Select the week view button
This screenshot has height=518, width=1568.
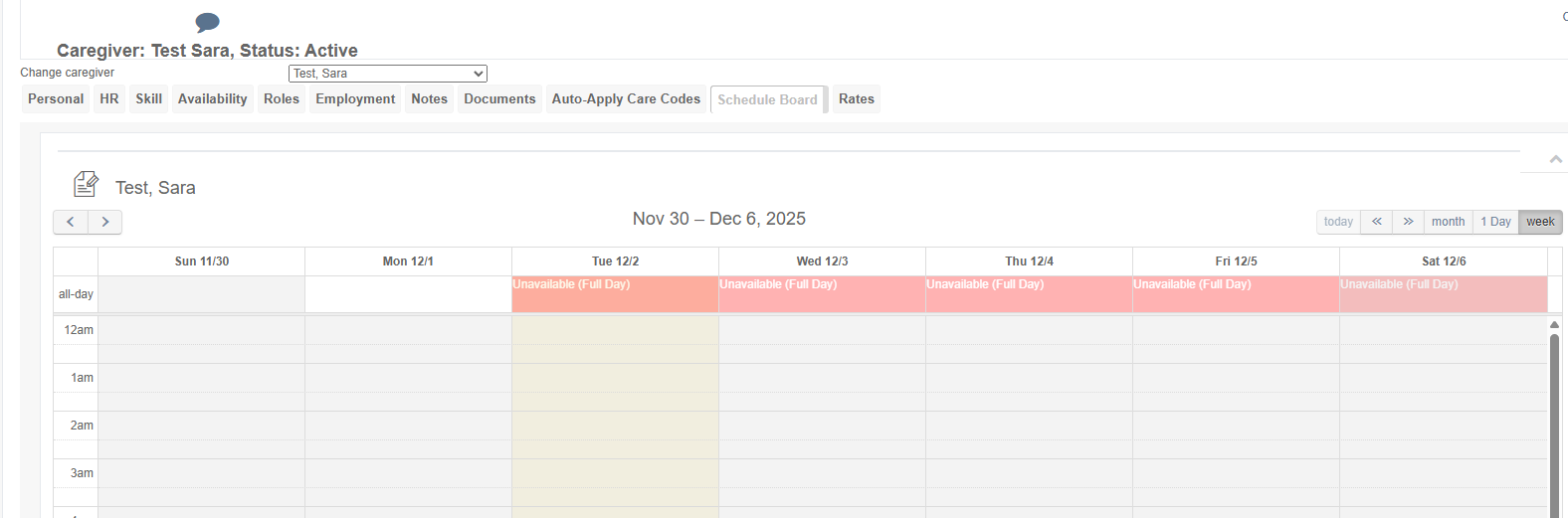(x=1540, y=222)
